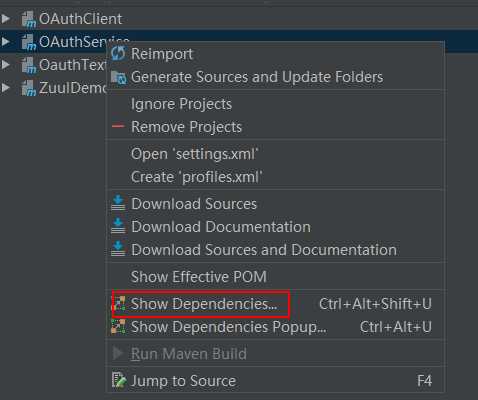Expand the OAuthService project node
The width and height of the screenshot is (478, 400).
[5, 41]
